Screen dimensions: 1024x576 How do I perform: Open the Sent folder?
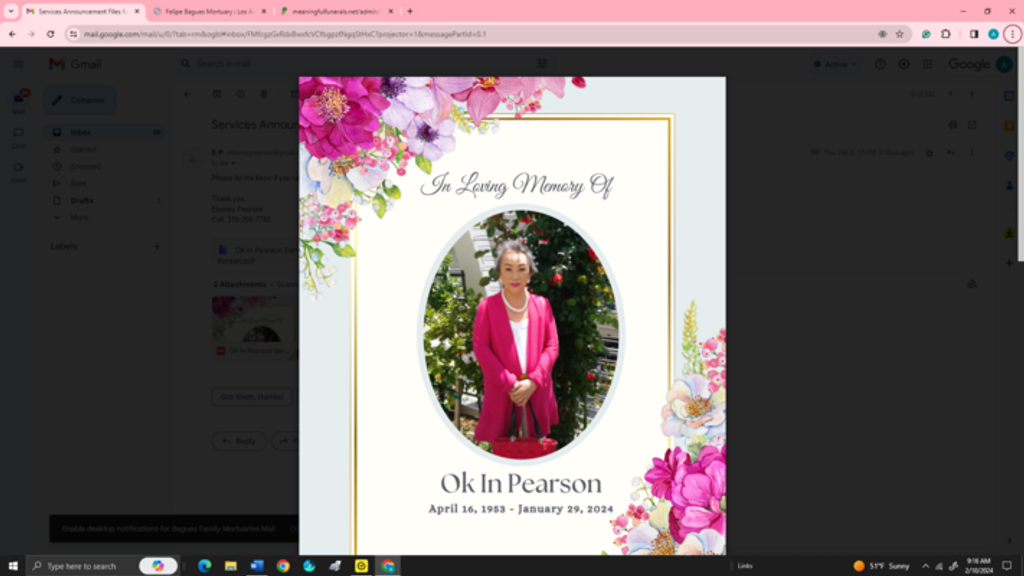[x=78, y=184]
